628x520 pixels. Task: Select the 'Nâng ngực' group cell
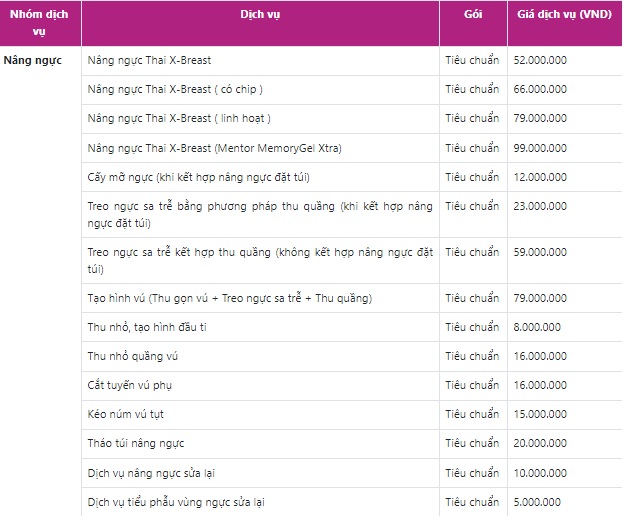33,60
